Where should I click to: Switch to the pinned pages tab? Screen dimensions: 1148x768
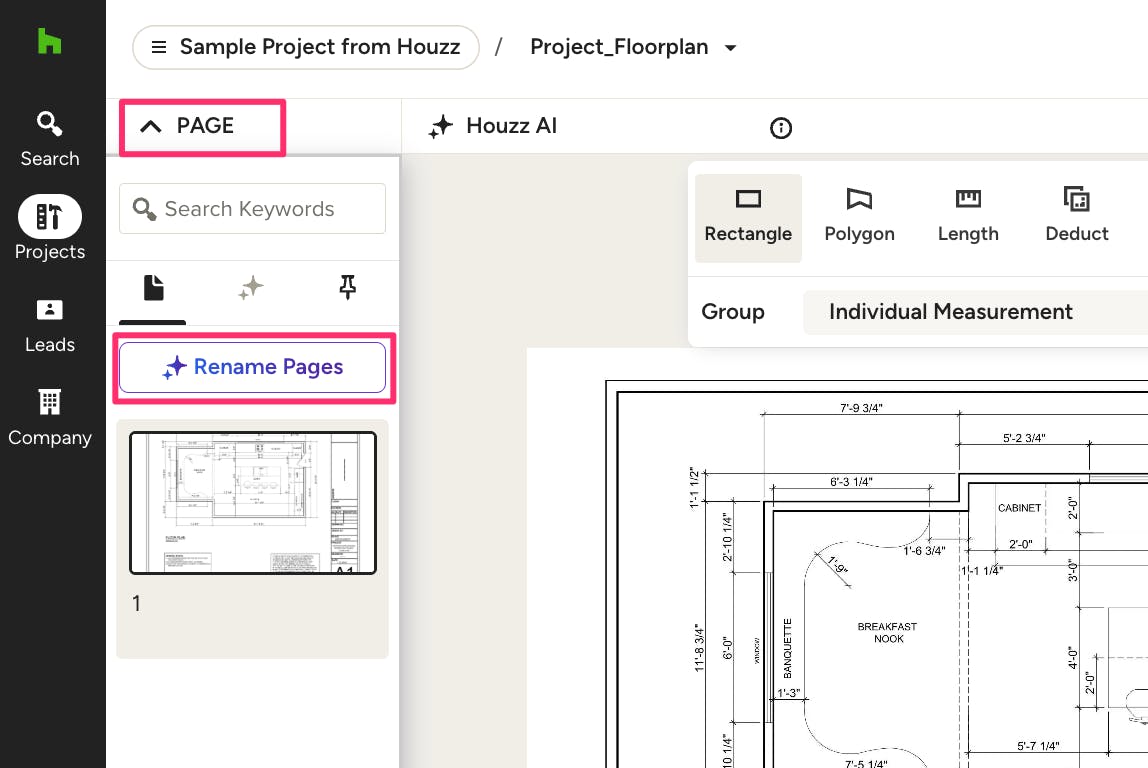point(348,288)
